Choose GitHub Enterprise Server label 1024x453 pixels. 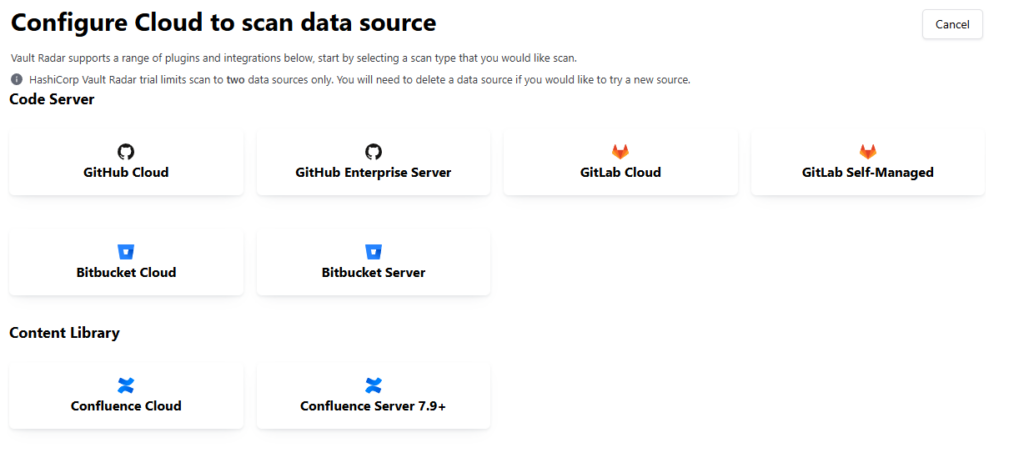click(373, 173)
